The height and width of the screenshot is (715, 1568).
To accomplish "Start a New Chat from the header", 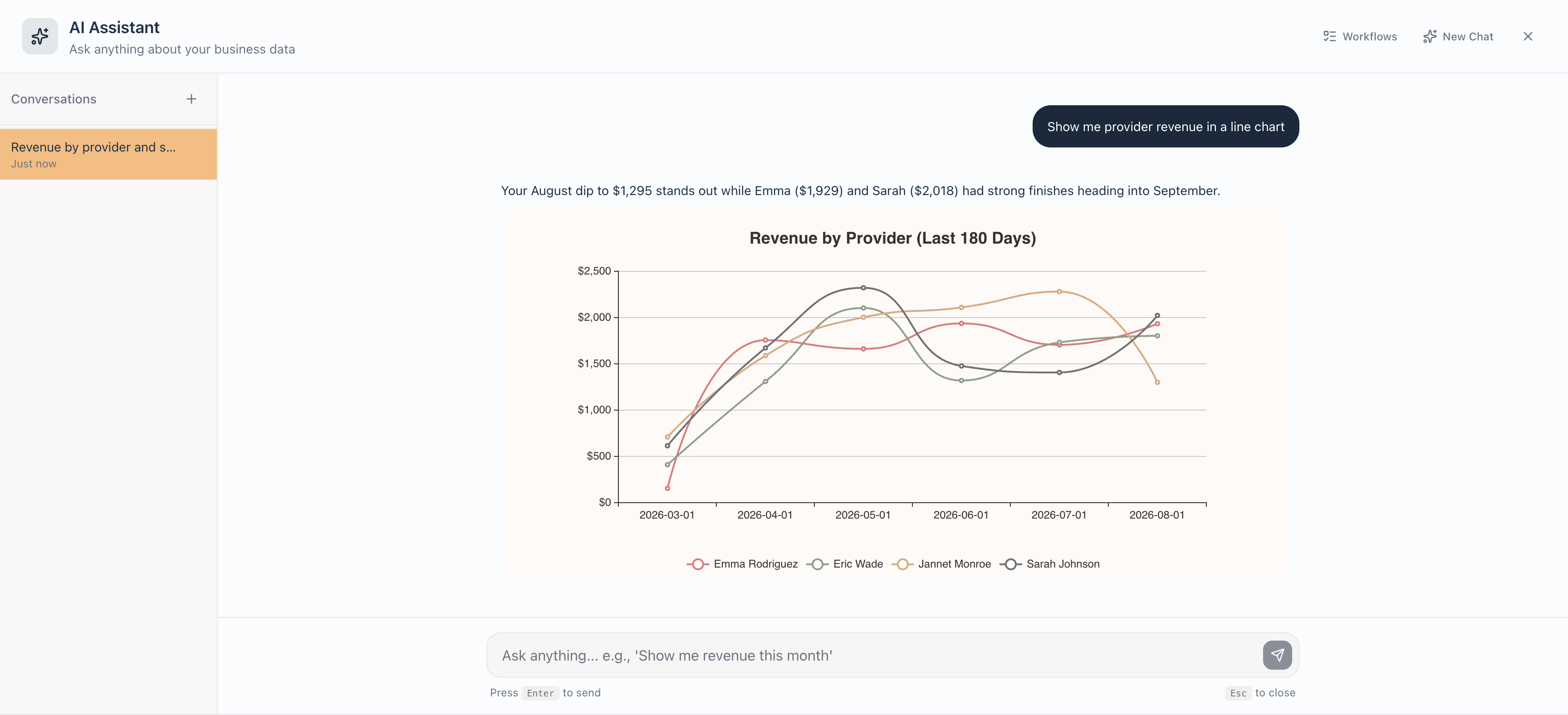I will click(x=1458, y=36).
